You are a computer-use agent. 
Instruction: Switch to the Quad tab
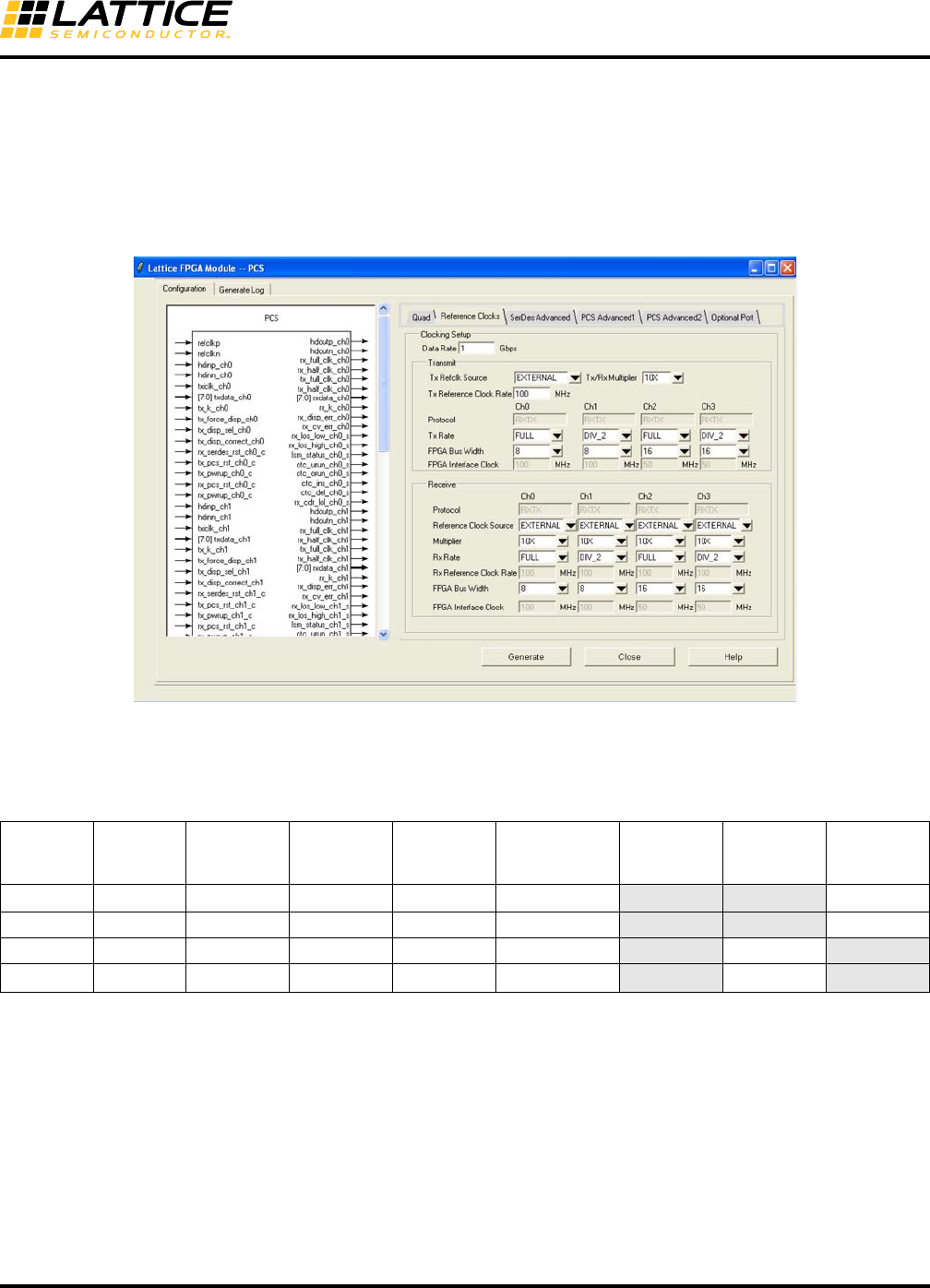pyautogui.click(x=421, y=317)
